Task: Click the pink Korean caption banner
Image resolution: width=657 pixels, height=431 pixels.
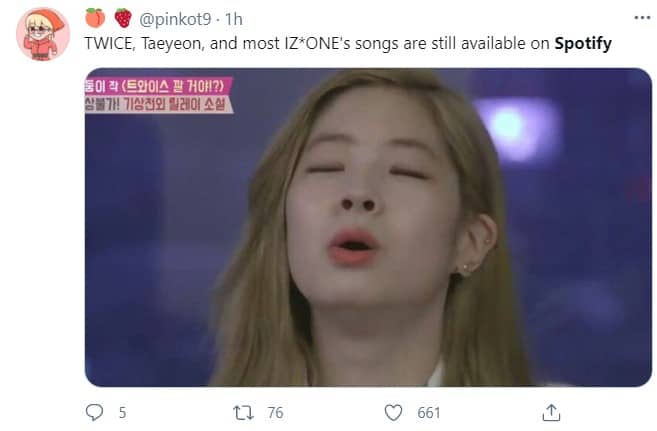Action: click(x=159, y=95)
